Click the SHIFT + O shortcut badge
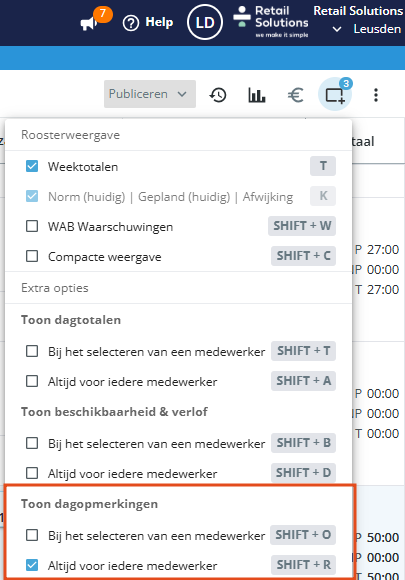 coord(303,535)
